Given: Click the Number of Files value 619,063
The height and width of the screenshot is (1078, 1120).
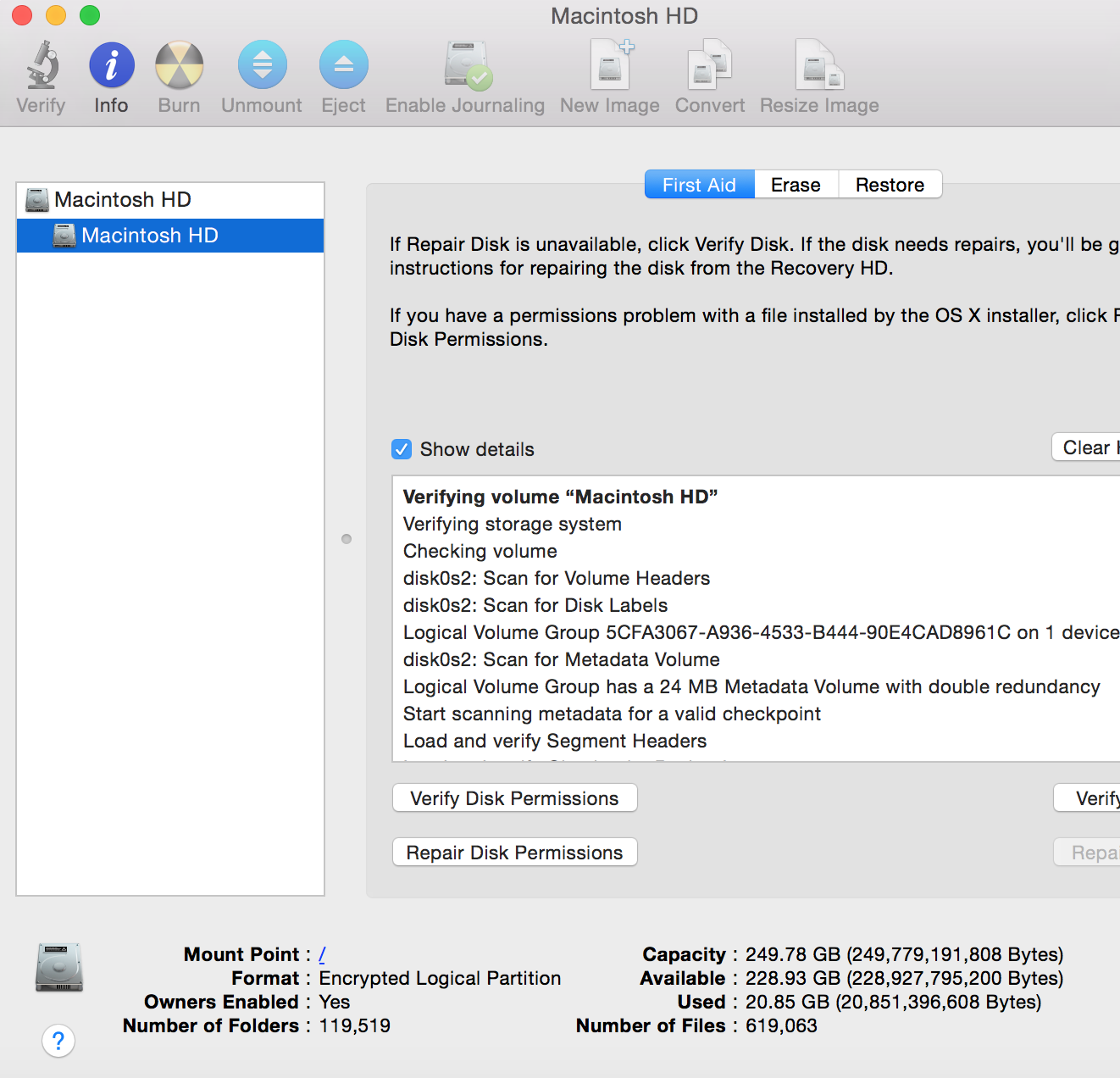Looking at the screenshot, I should tap(781, 1025).
